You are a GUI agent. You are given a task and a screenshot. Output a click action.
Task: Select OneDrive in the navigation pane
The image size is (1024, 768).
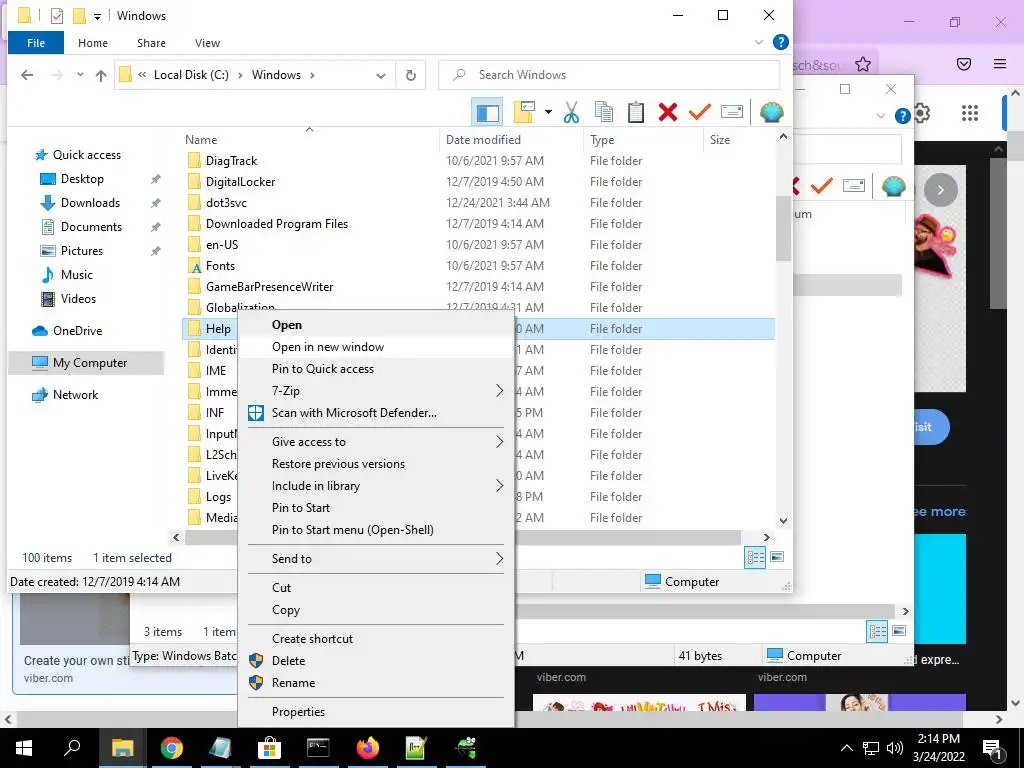[77, 331]
